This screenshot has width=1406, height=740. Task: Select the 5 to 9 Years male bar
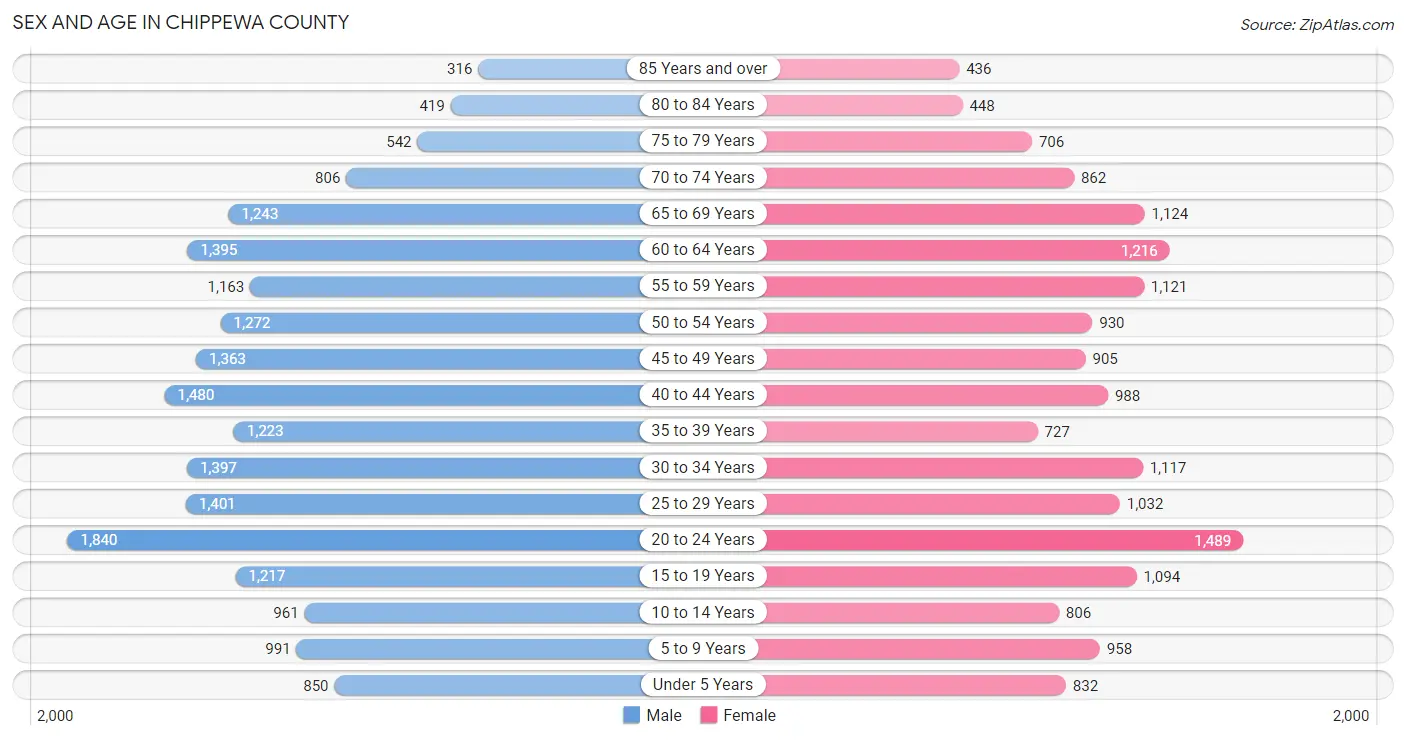468,649
